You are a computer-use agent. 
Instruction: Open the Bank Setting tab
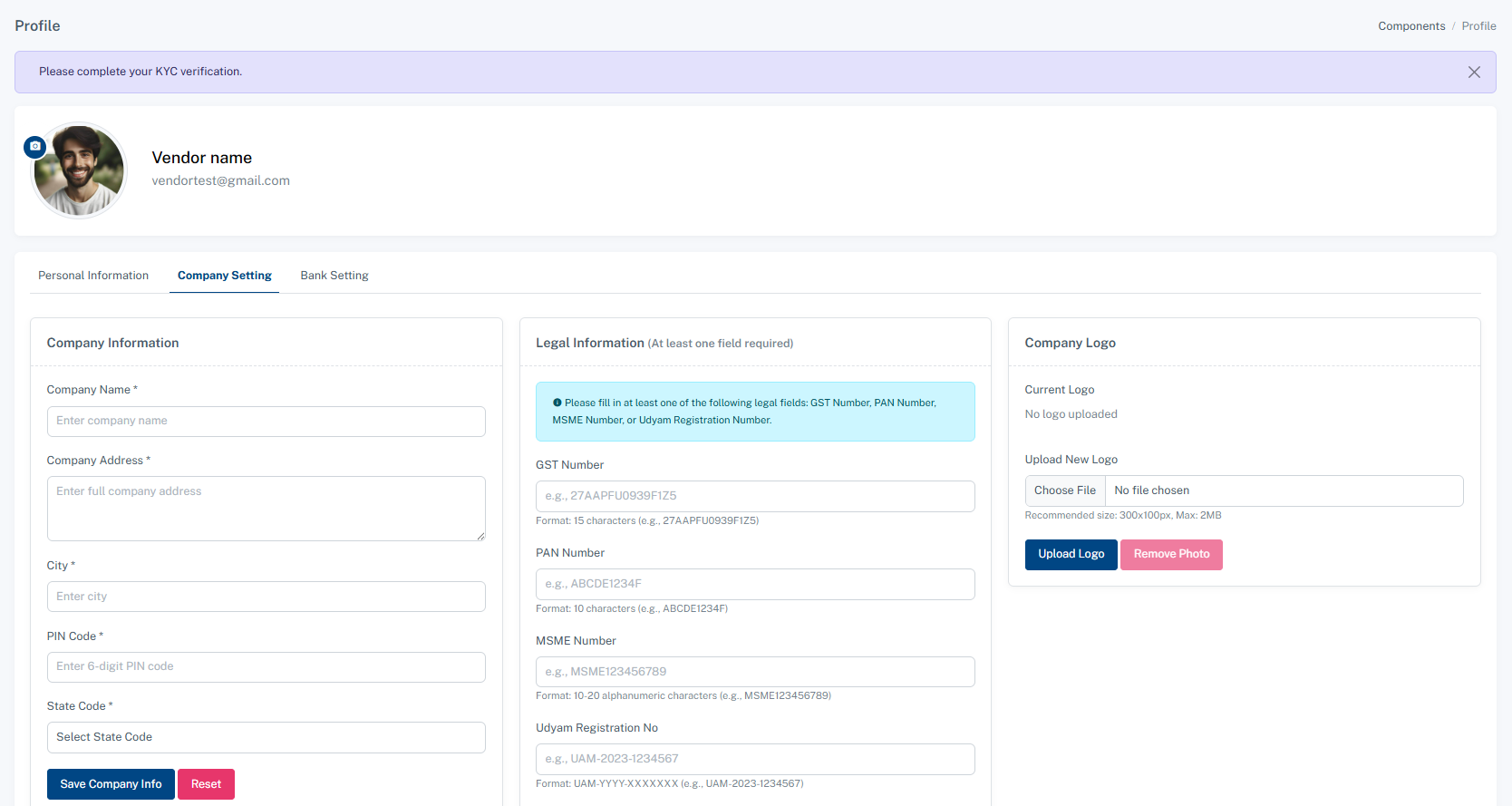point(334,276)
